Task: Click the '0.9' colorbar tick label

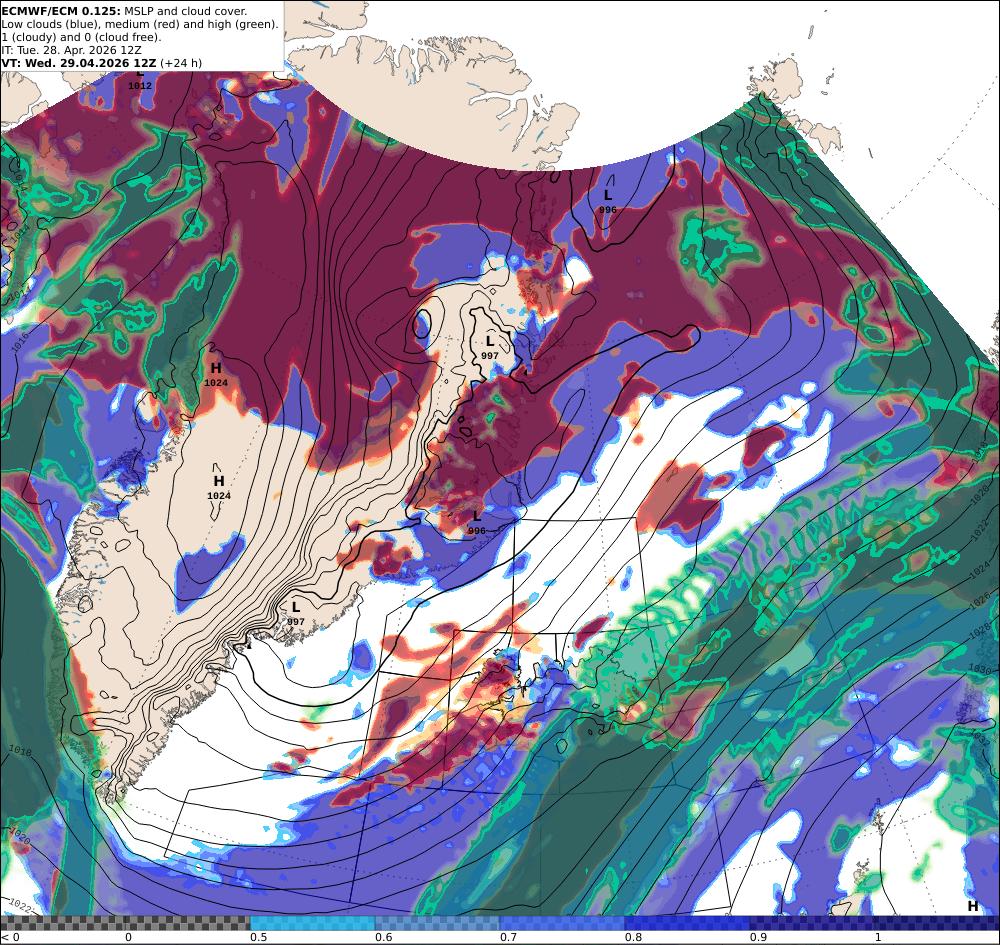Action: point(758,937)
